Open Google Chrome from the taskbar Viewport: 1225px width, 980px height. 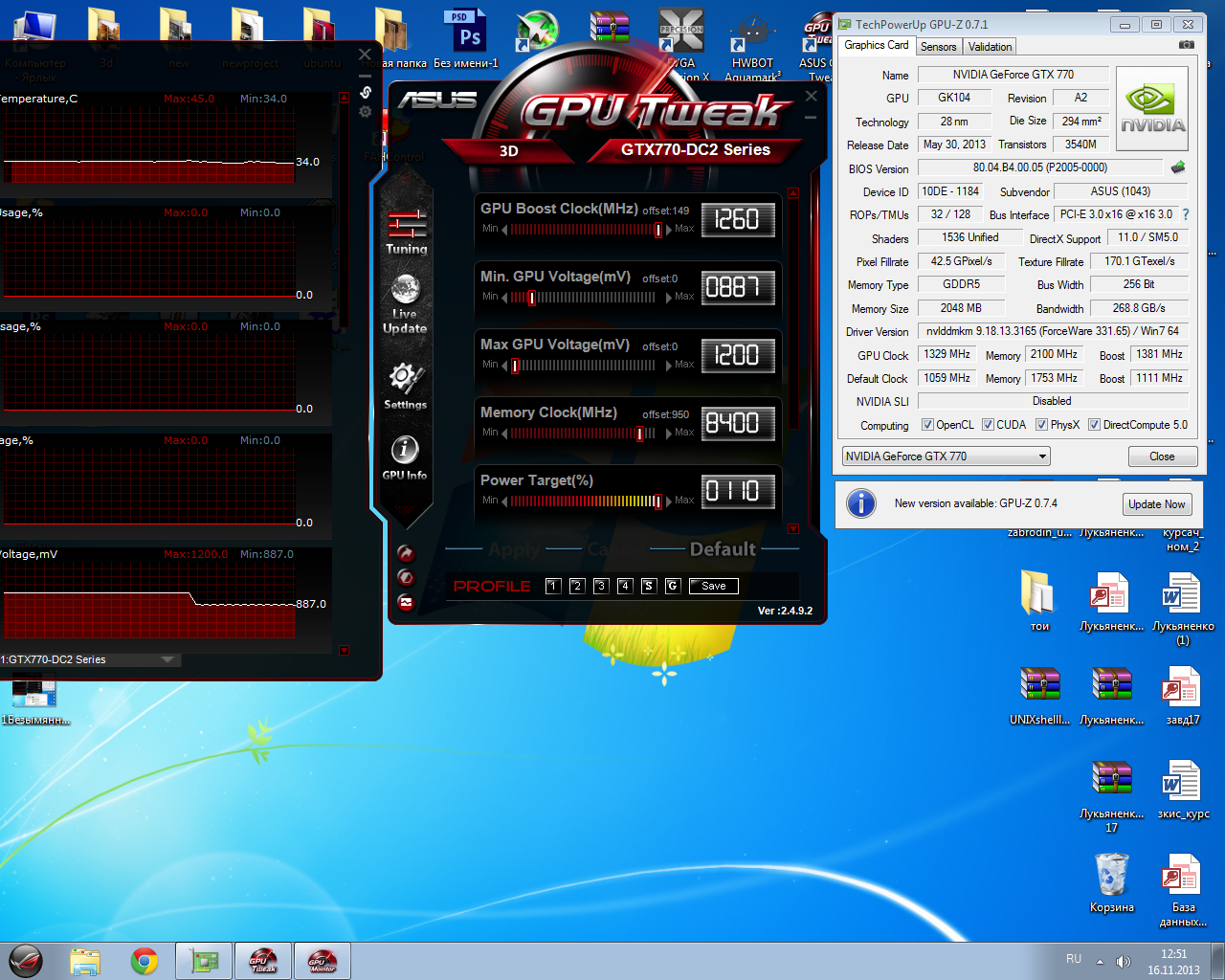pos(145,961)
